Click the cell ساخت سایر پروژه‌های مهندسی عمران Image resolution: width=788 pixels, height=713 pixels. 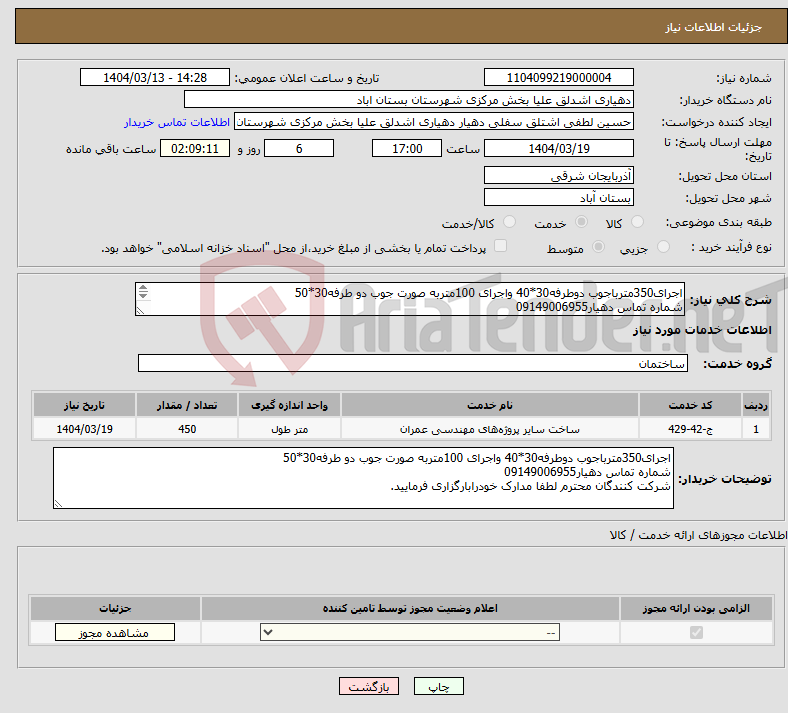(x=489, y=429)
